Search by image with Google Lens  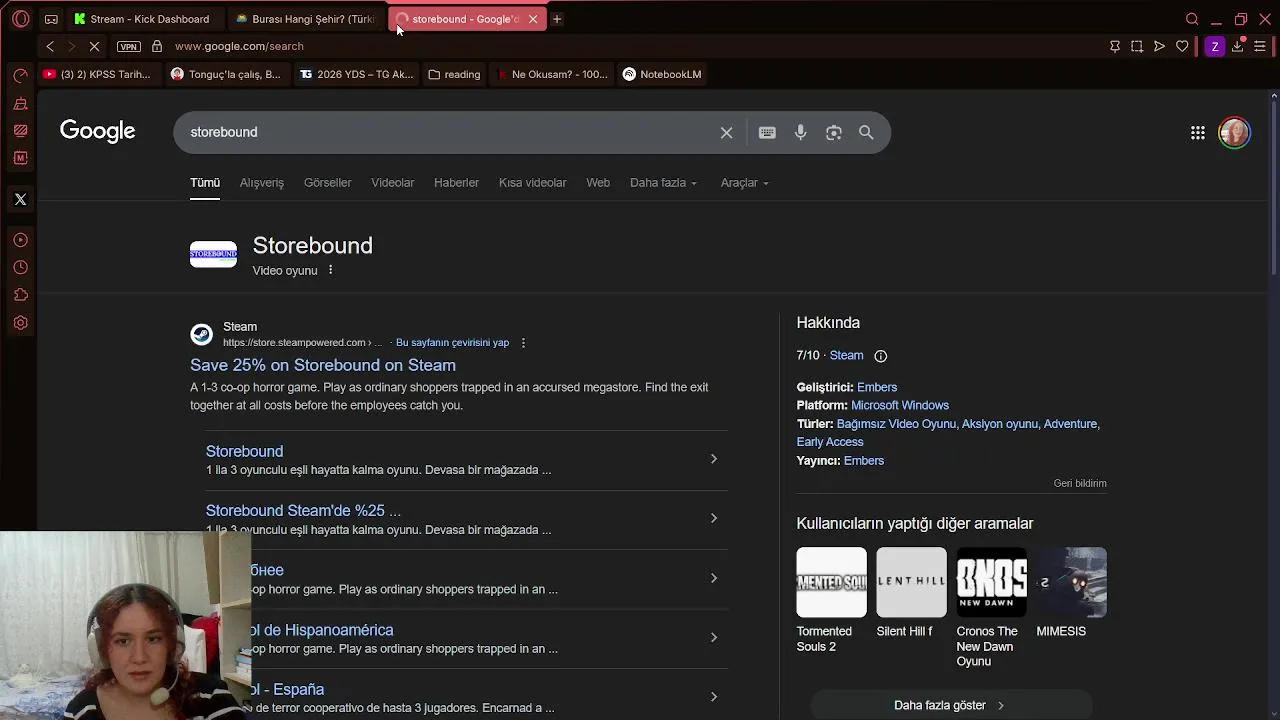click(x=834, y=133)
